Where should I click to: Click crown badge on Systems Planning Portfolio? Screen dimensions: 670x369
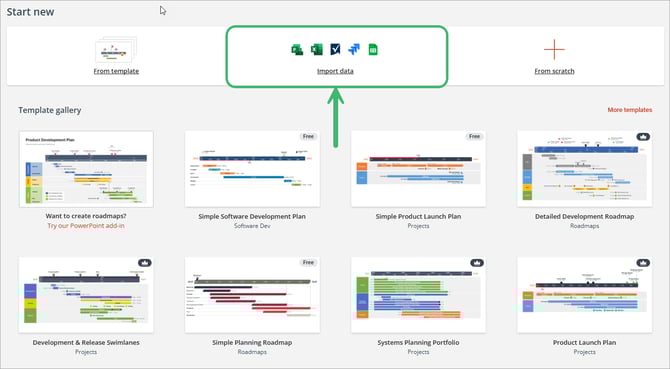pyautogui.click(x=477, y=263)
